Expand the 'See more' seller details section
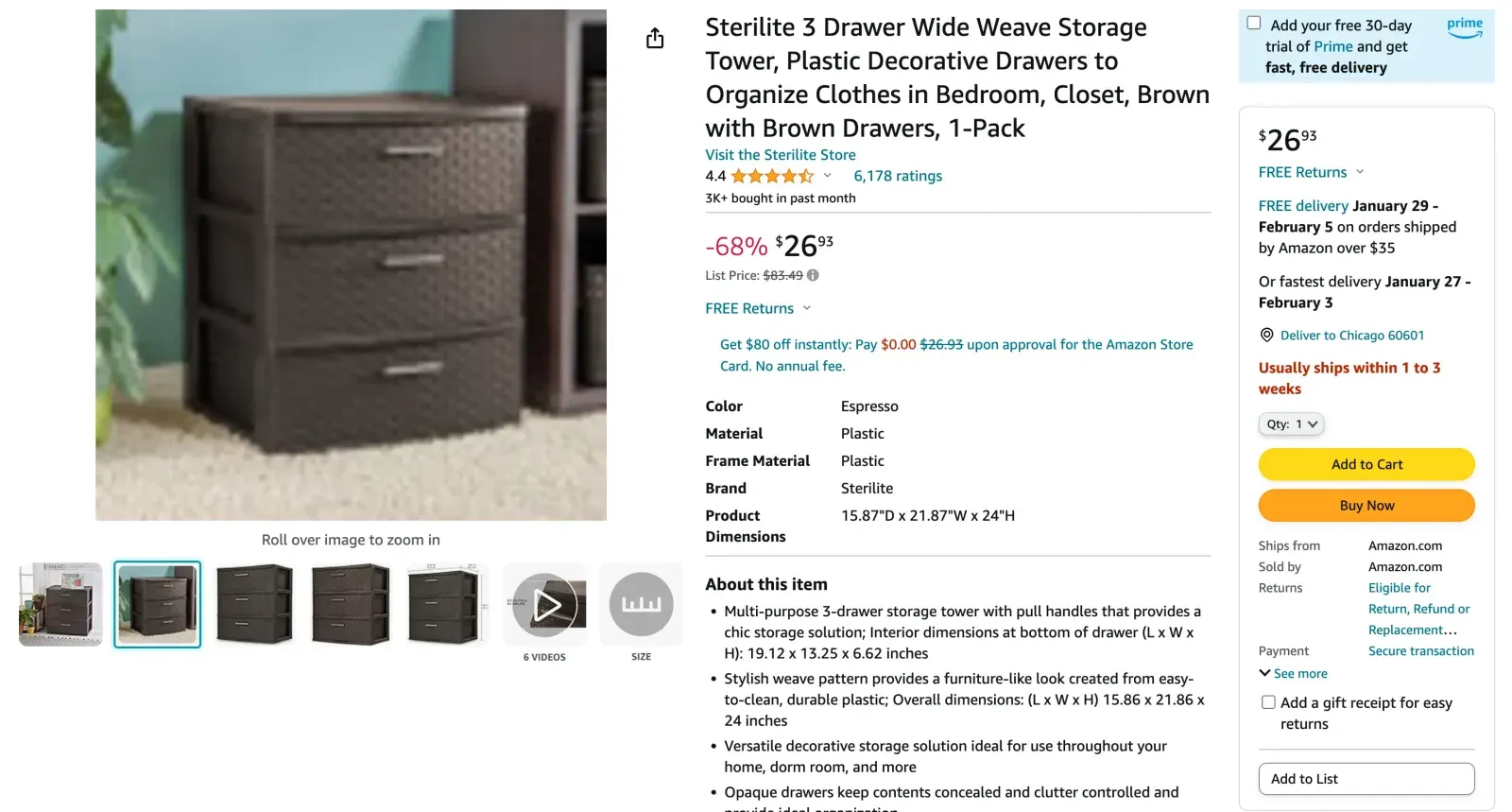The width and height of the screenshot is (1512, 812). (x=1293, y=673)
